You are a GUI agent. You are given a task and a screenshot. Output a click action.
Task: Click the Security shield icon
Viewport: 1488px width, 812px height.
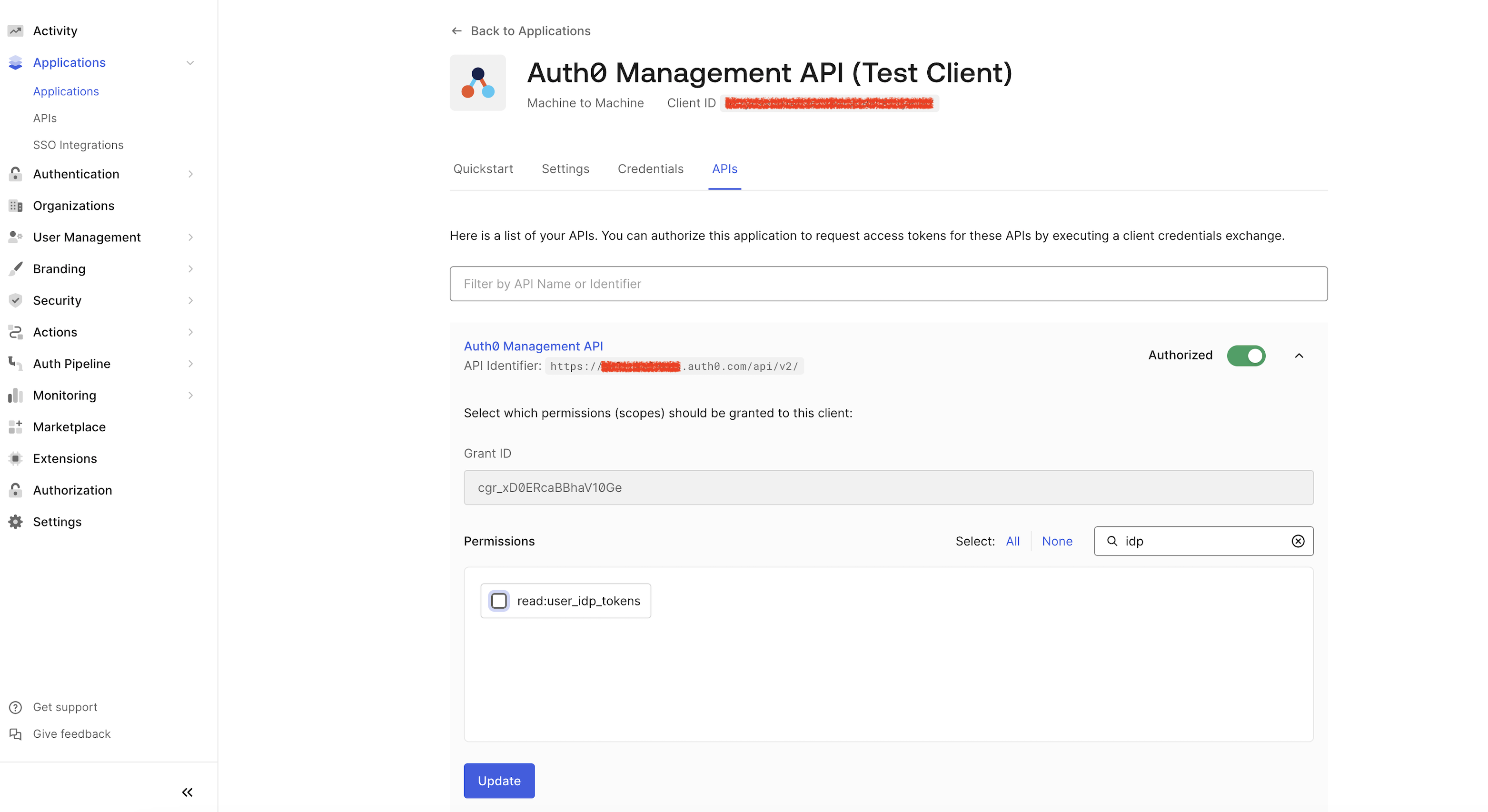pyautogui.click(x=16, y=300)
